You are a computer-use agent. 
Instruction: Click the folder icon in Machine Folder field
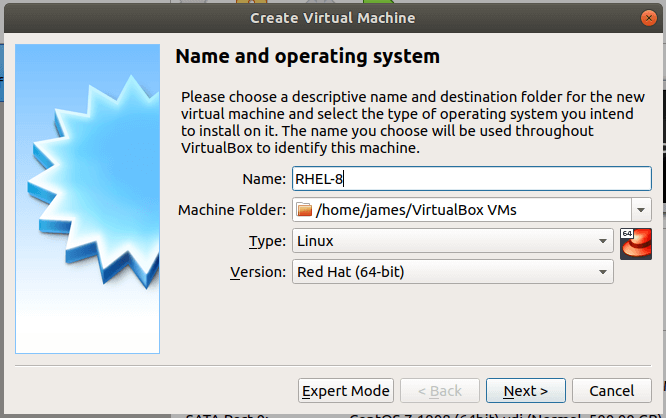(304, 210)
